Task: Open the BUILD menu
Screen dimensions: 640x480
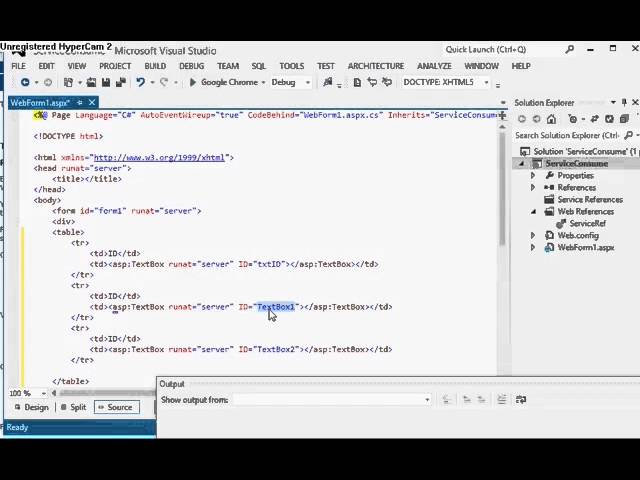Action: pos(155,66)
